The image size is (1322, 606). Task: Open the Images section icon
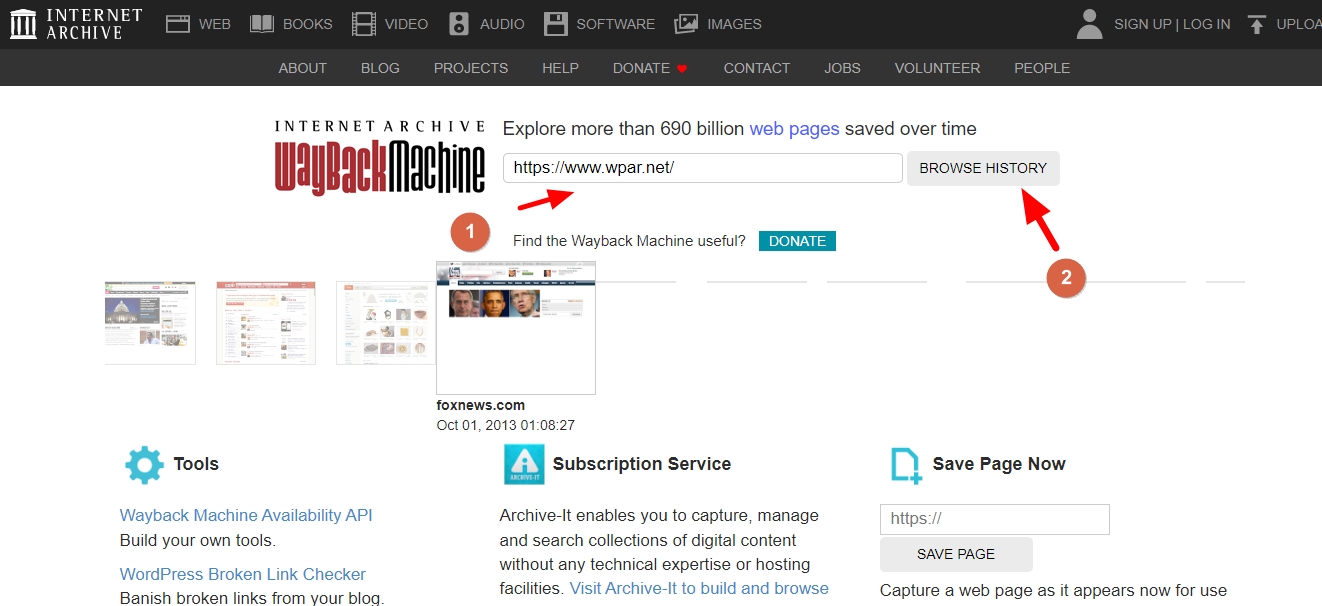(686, 24)
